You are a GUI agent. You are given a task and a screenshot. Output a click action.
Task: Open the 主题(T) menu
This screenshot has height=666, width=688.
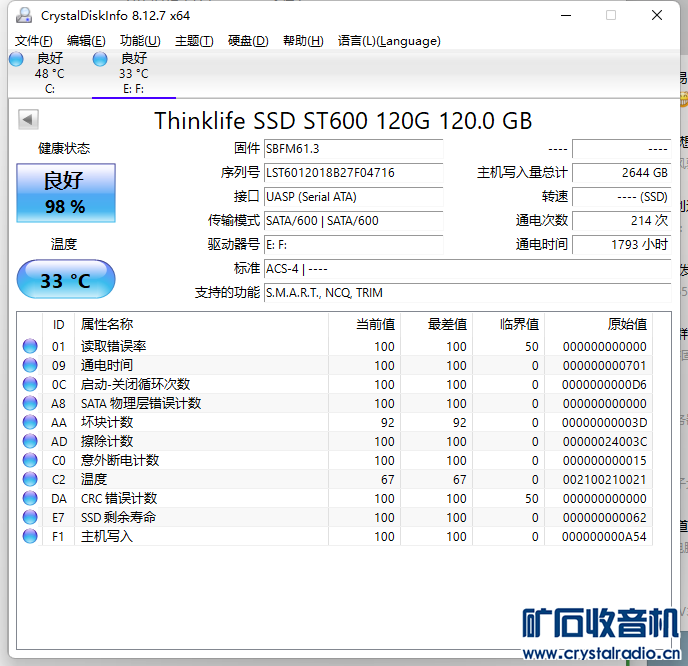tap(194, 41)
